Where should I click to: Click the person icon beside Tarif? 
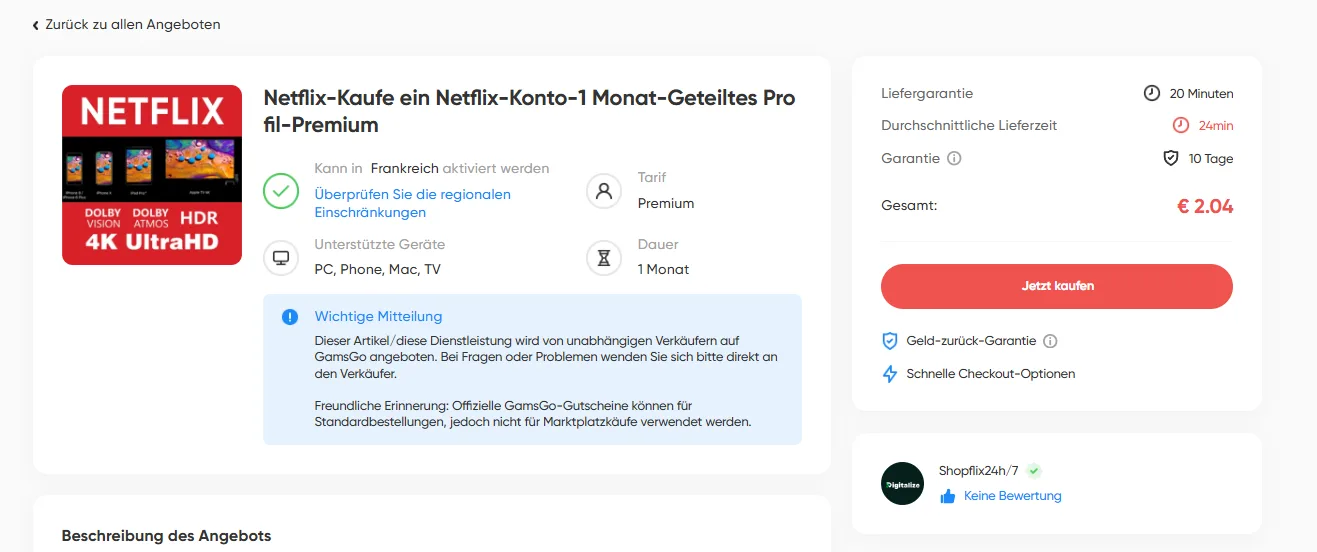pos(604,191)
